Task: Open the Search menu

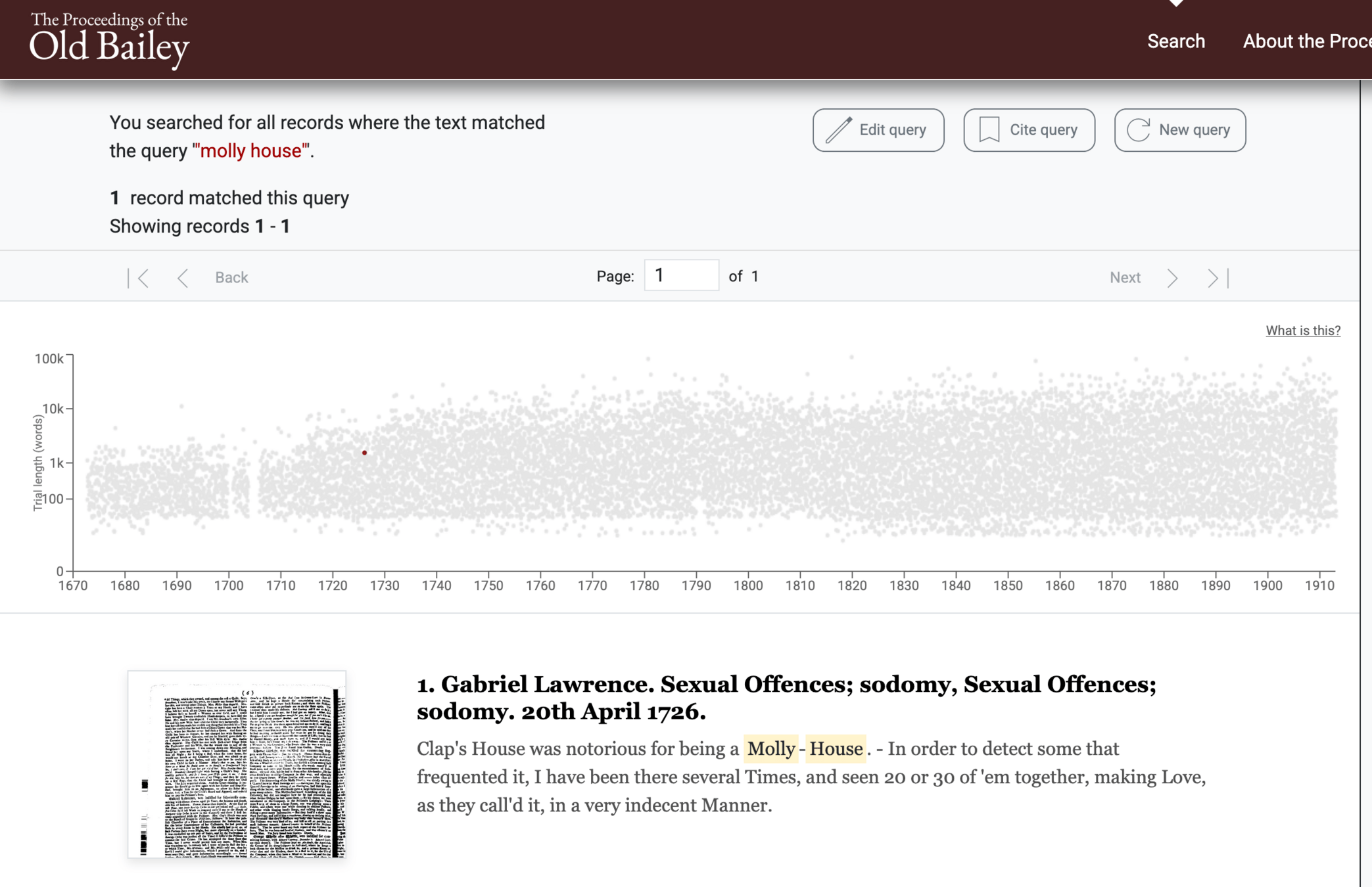Action: (x=1175, y=41)
